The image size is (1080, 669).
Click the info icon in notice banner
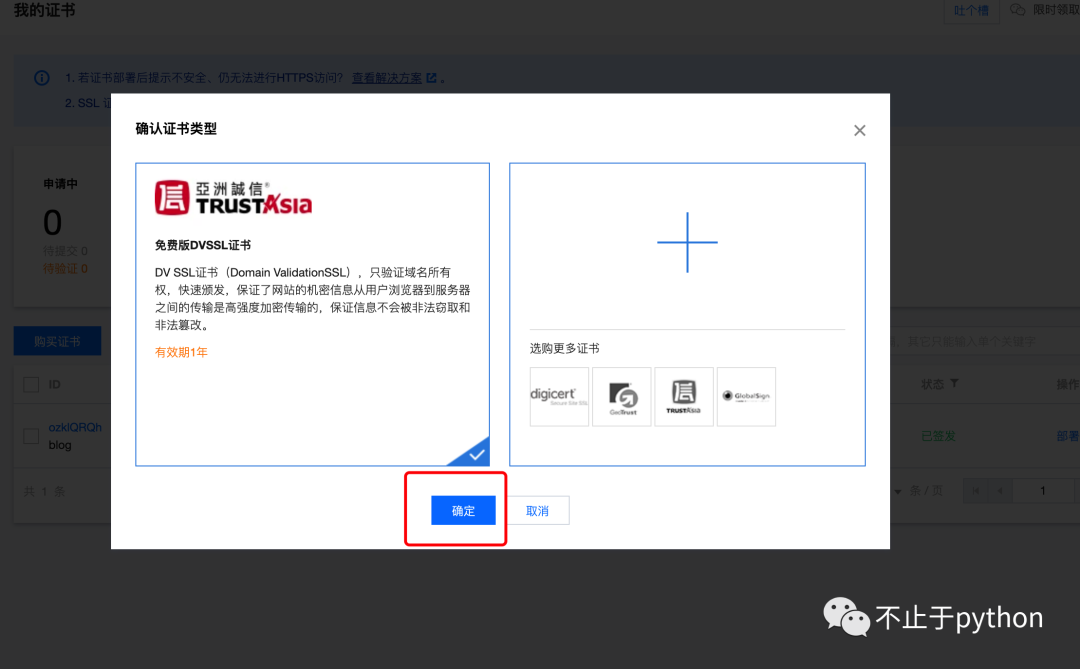pyautogui.click(x=42, y=78)
